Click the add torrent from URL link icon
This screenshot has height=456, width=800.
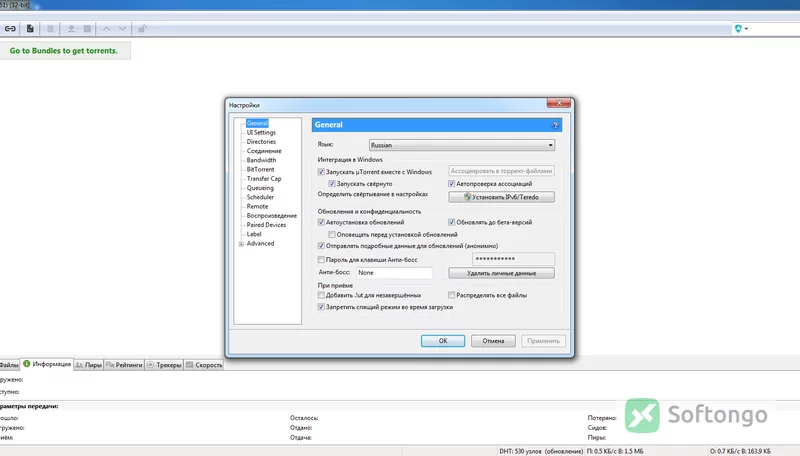point(10,29)
